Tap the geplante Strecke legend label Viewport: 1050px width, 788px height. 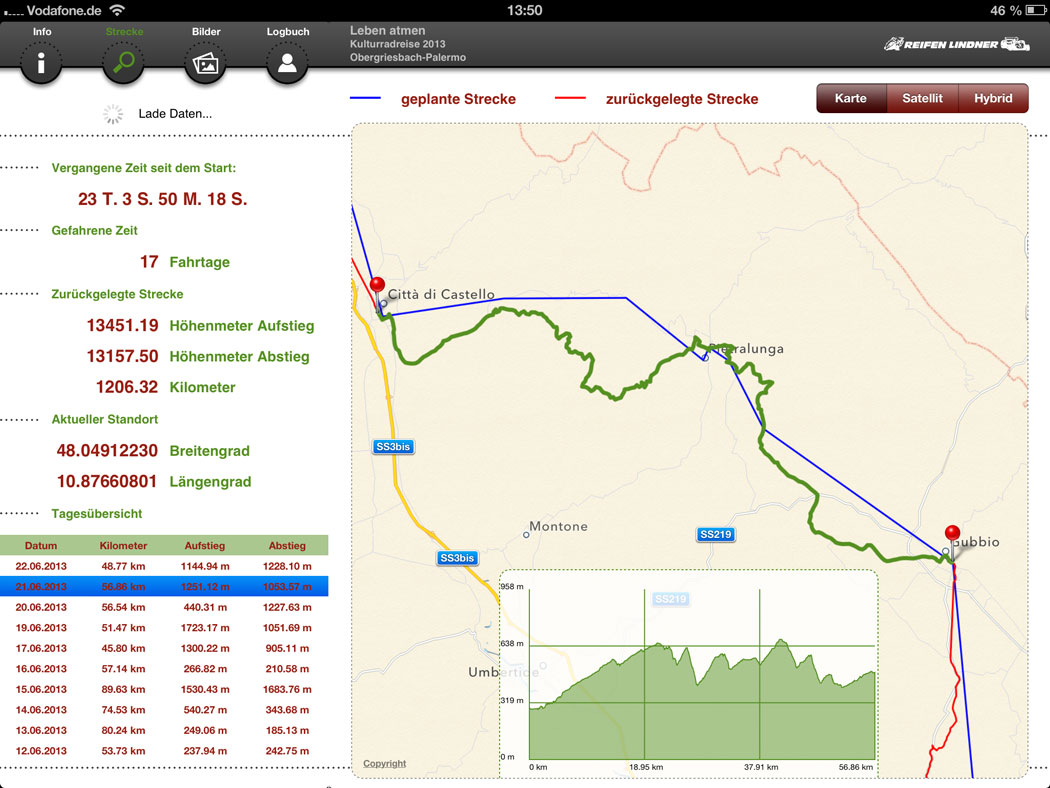459,99
